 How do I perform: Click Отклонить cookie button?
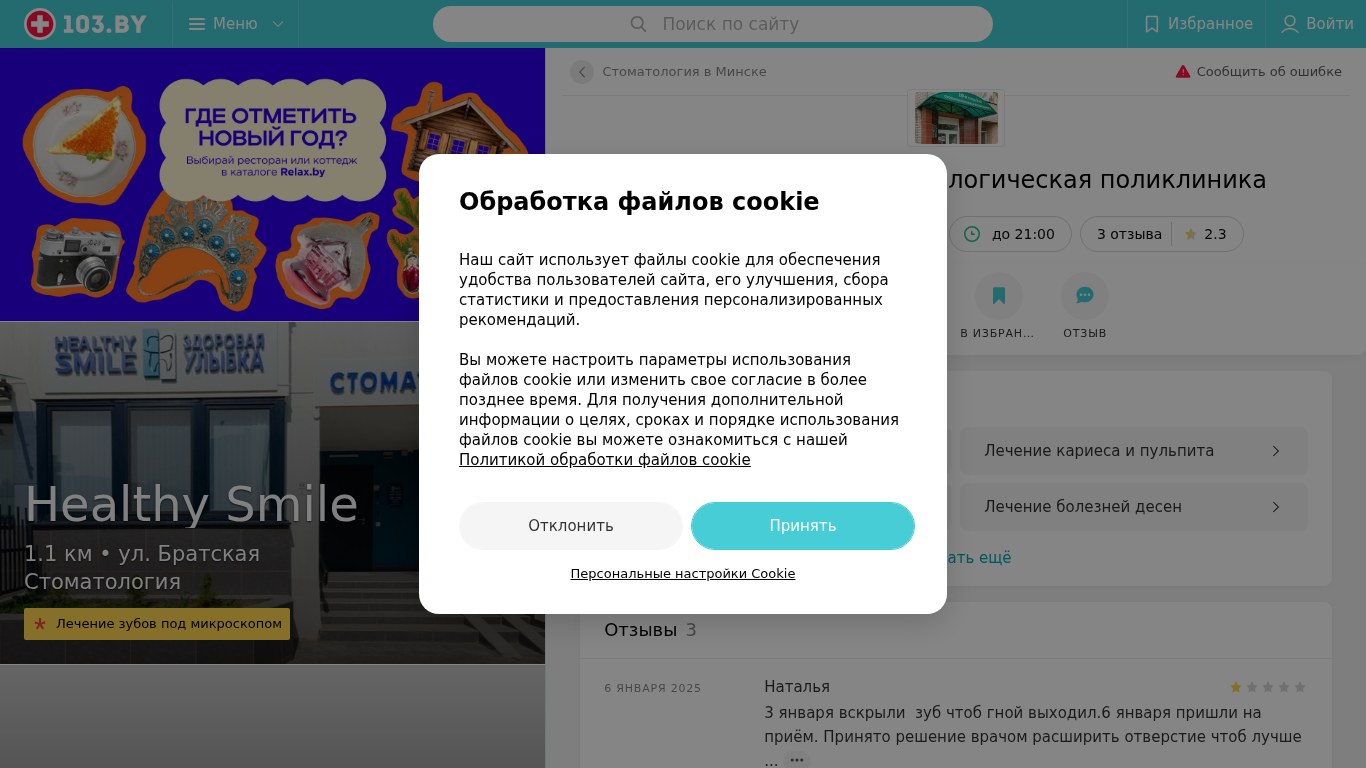coord(571,526)
